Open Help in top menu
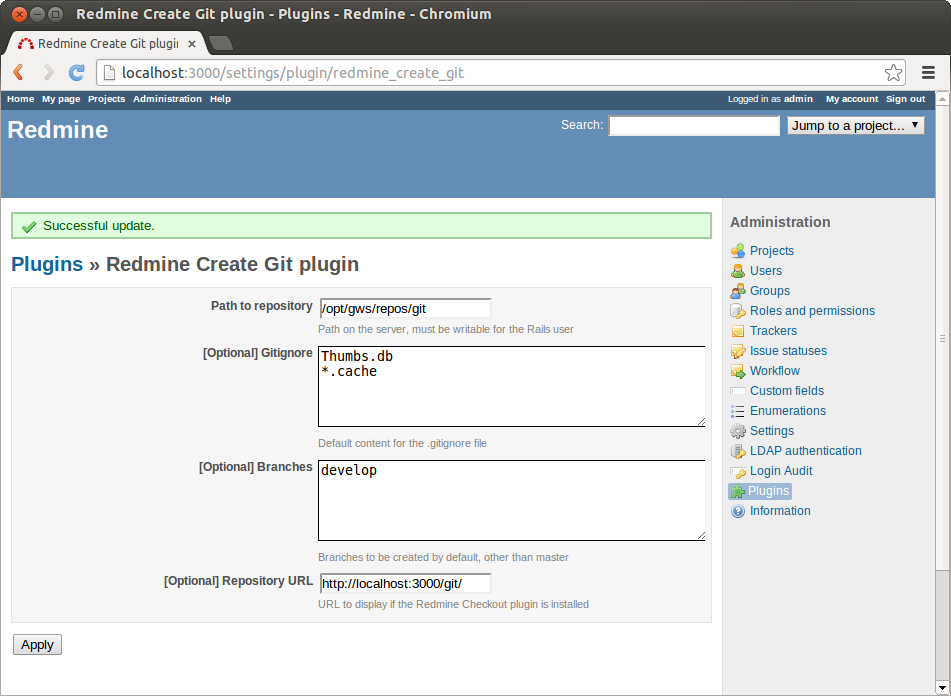The image size is (951, 696). coord(220,99)
